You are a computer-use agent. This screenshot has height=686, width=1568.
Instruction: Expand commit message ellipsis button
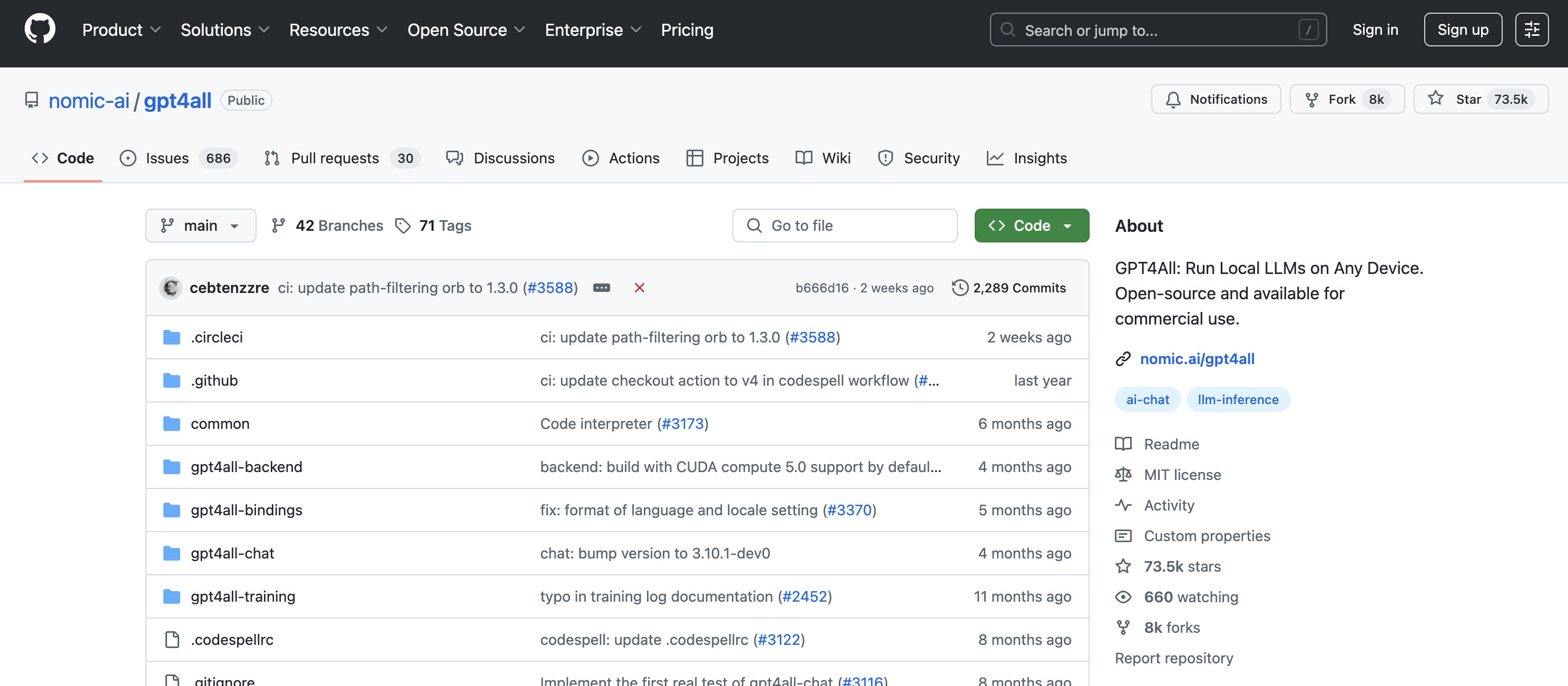601,288
